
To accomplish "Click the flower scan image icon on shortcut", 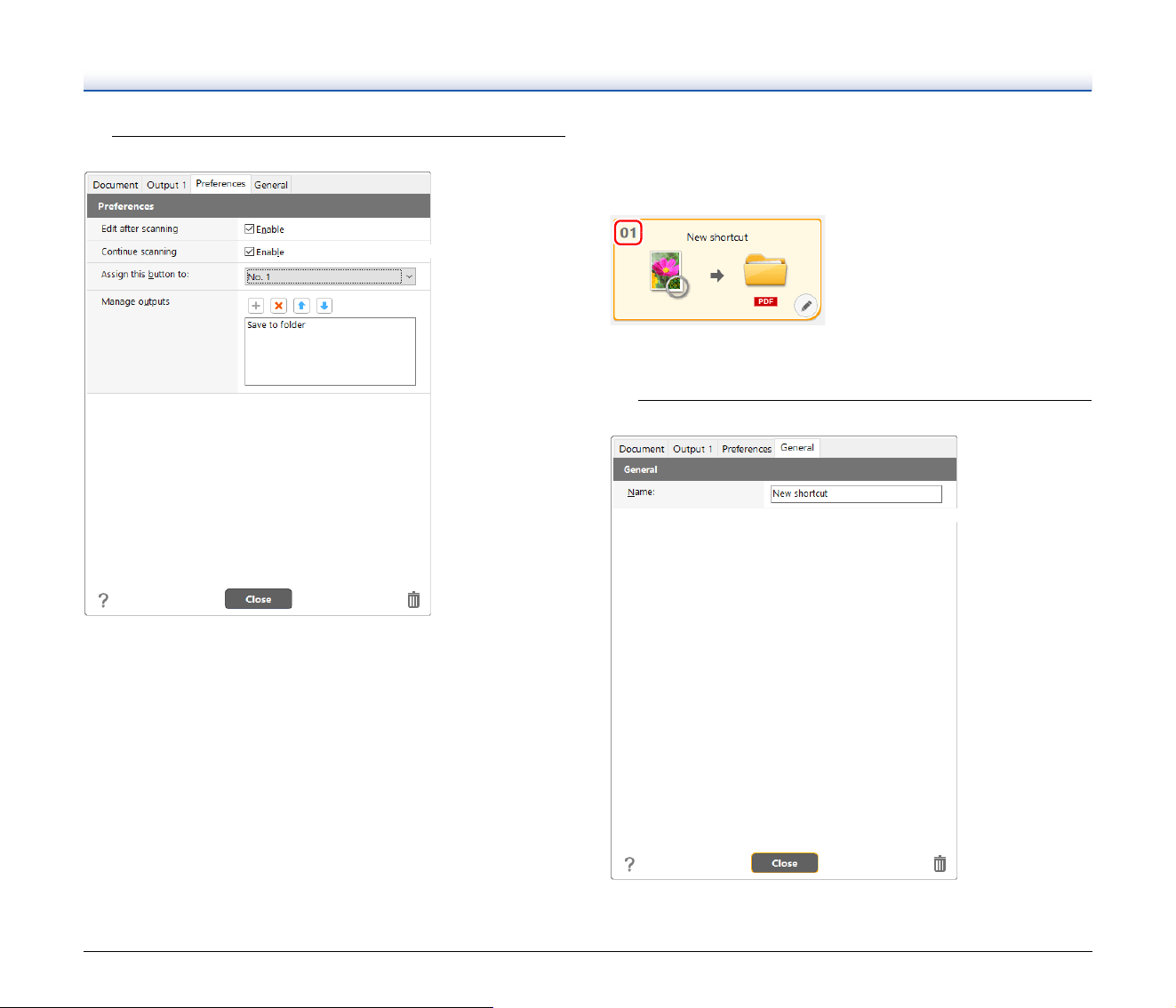I will point(668,274).
